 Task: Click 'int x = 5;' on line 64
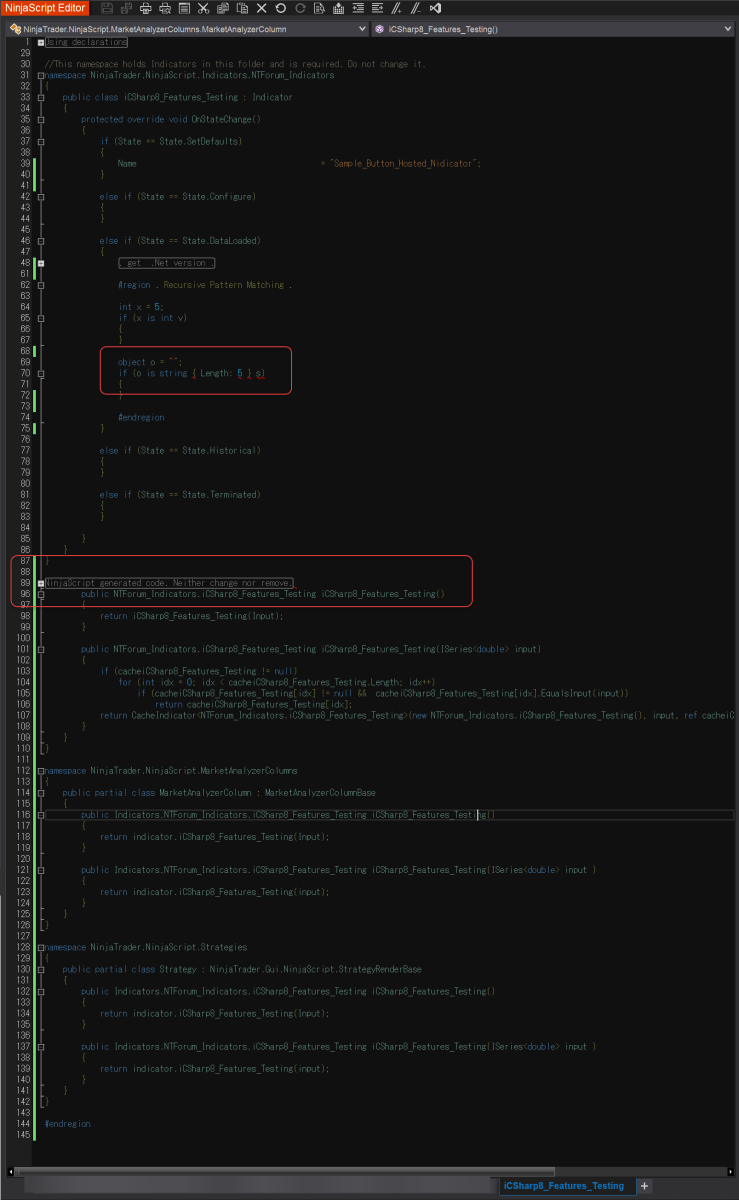pyautogui.click(x=141, y=307)
